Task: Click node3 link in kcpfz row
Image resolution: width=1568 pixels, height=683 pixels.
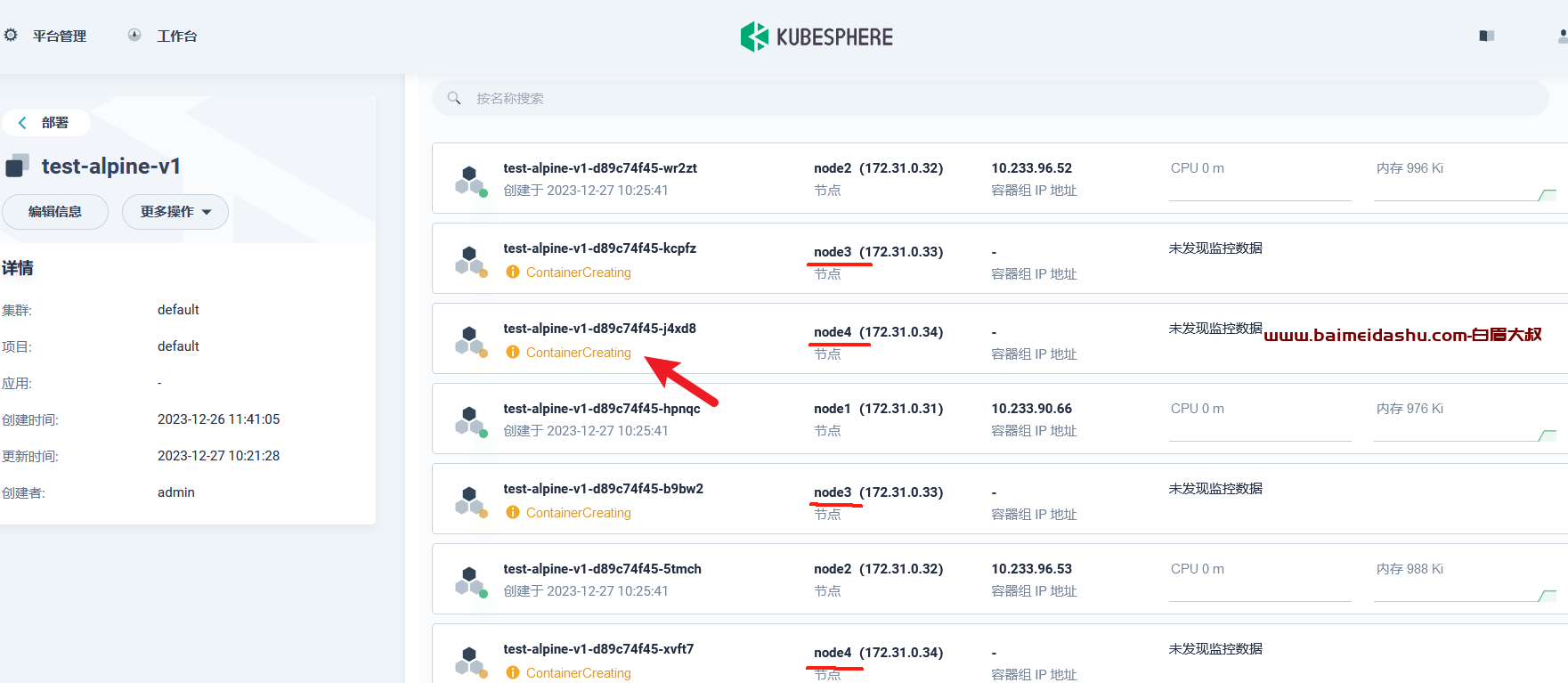Action: point(878,252)
